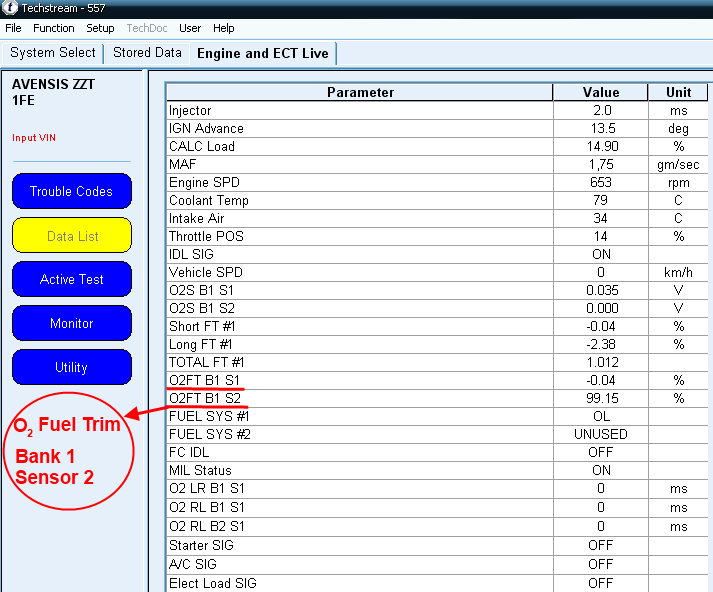The height and width of the screenshot is (592, 713).
Task: Select the Starter SIG parameter row
Action: 437,545
